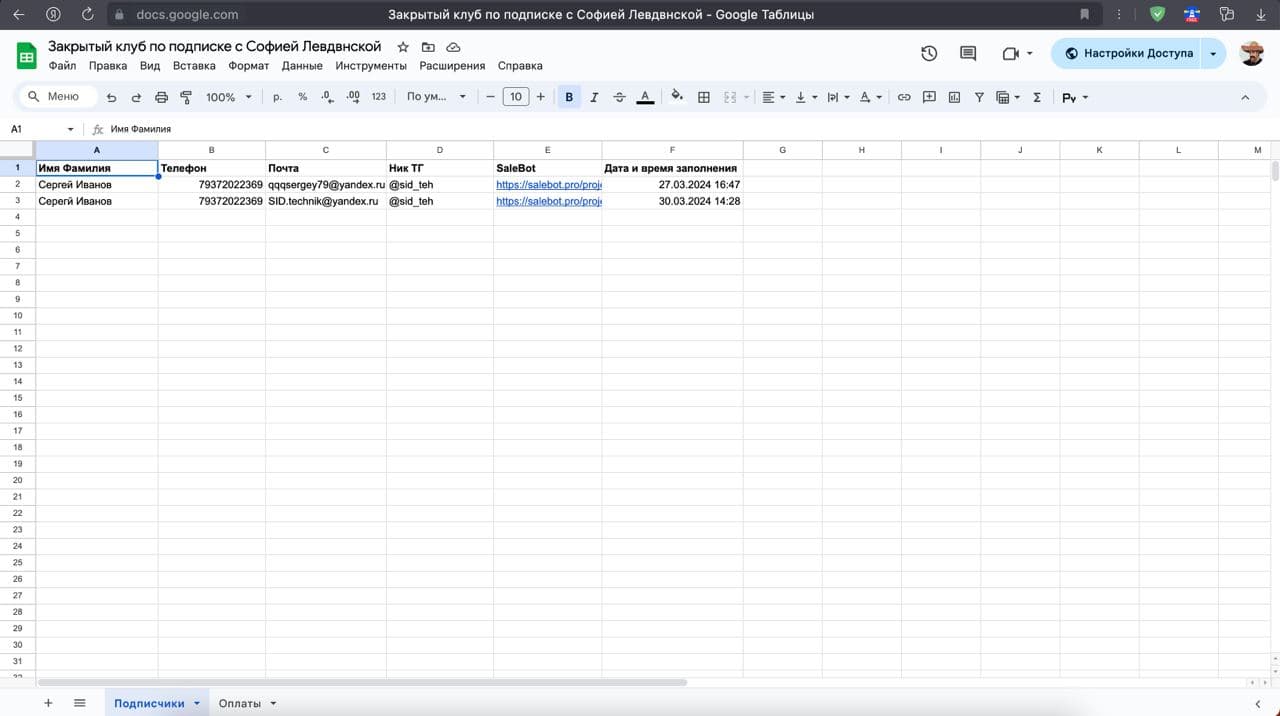Click the Undo arrow in toolbar

111,97
